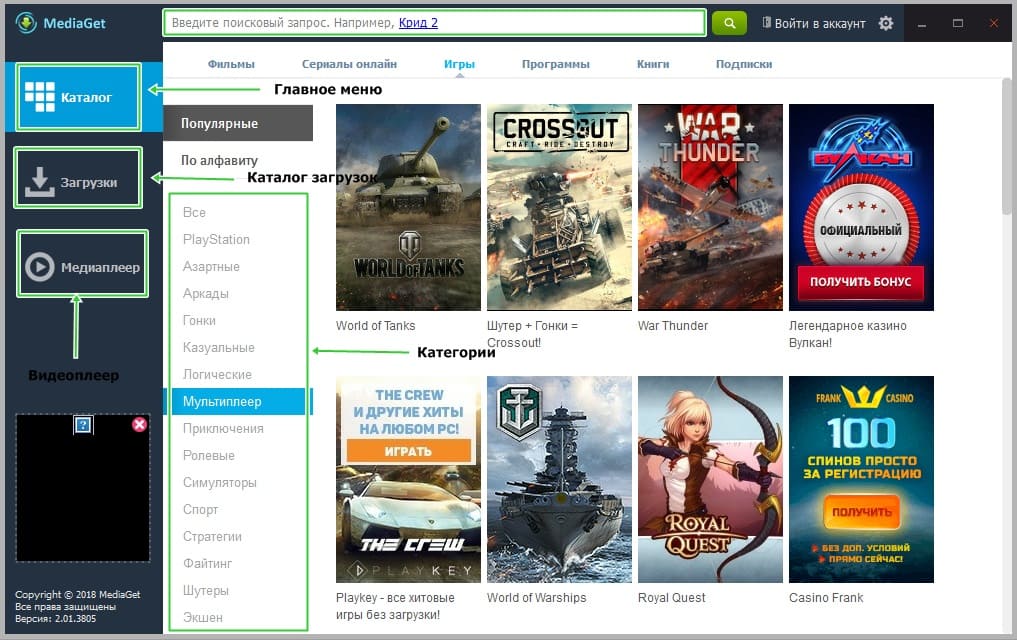Click the Casino Frank title text

pyautogui.click(x=826, y=598)
